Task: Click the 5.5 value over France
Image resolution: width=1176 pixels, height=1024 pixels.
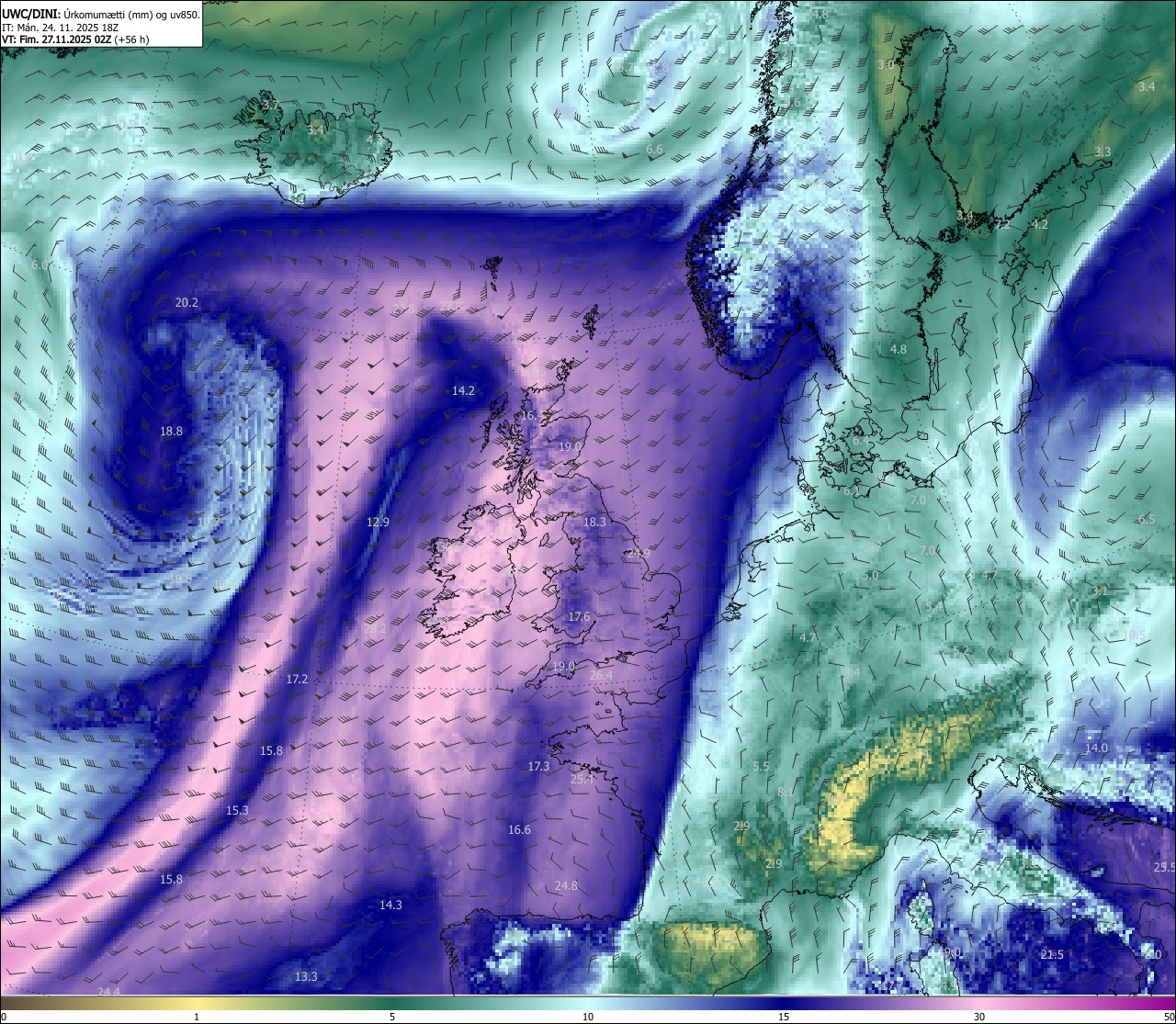Action: (761, 766)
